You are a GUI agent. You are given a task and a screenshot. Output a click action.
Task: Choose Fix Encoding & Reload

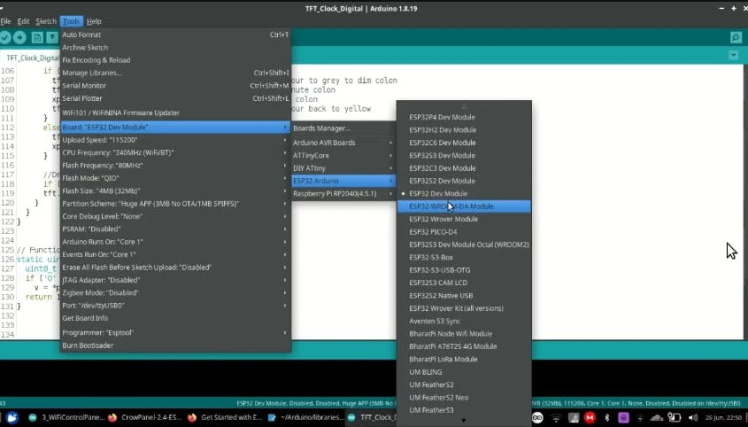[176, 60]
